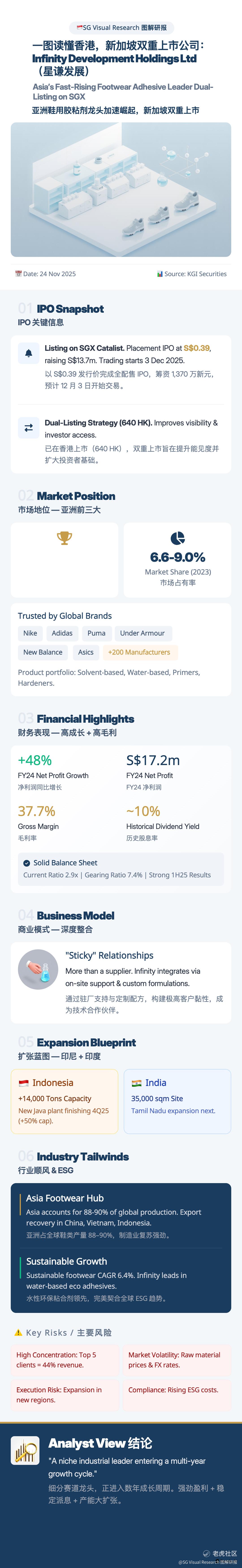The image size is (242, 1568).
Task: Click the calendar icon beside the date
Action: click(18, 274)
